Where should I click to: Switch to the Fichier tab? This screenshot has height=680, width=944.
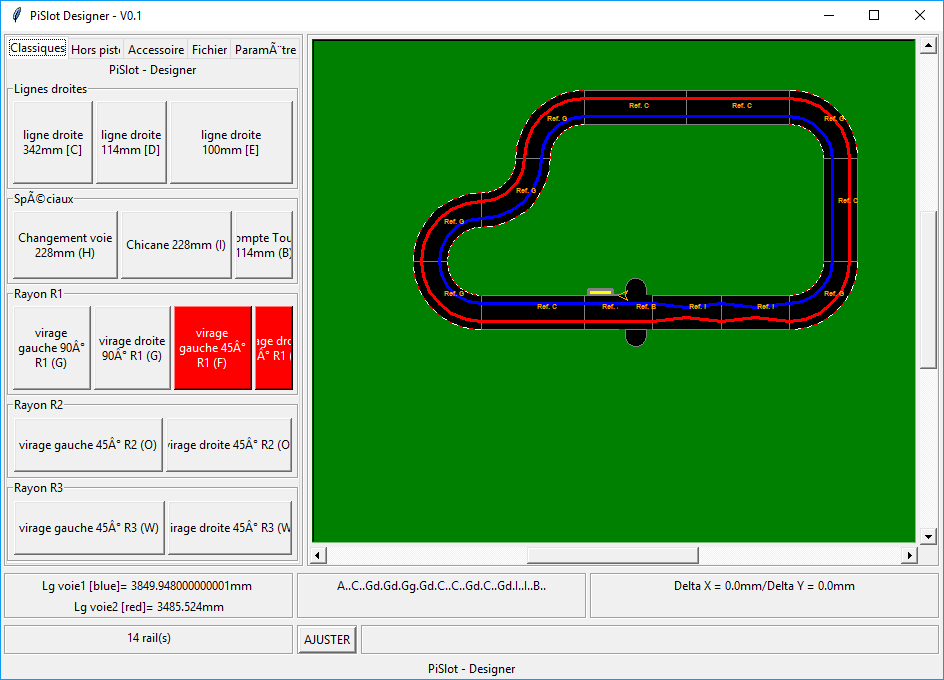point(209,49)
